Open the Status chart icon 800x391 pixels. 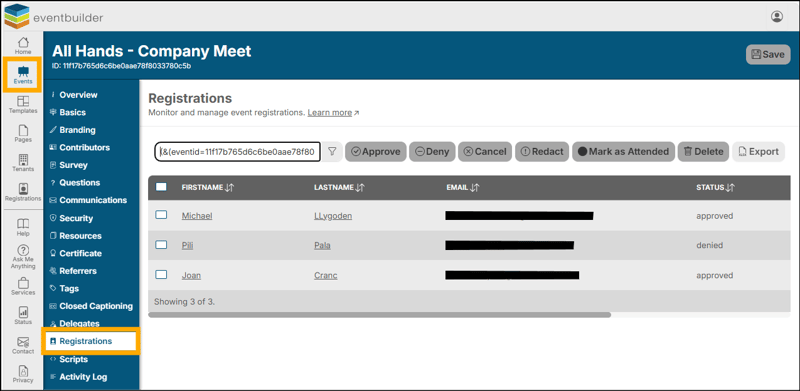[23, 315]
